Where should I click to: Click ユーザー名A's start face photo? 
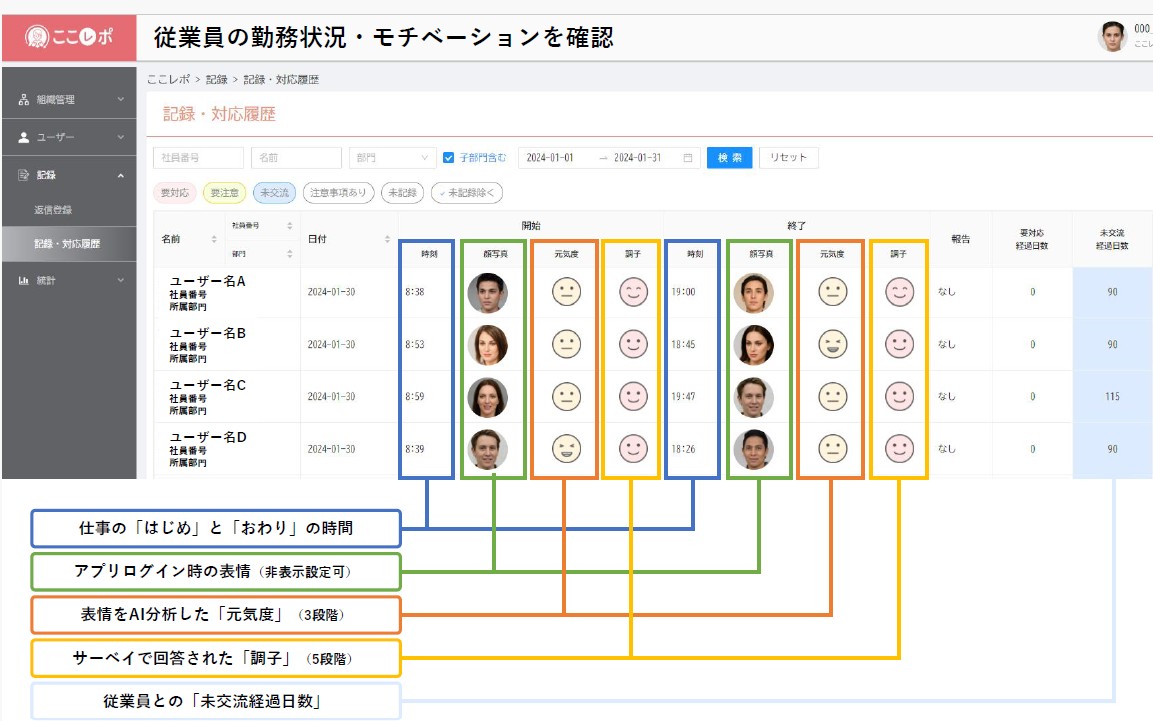487,293
